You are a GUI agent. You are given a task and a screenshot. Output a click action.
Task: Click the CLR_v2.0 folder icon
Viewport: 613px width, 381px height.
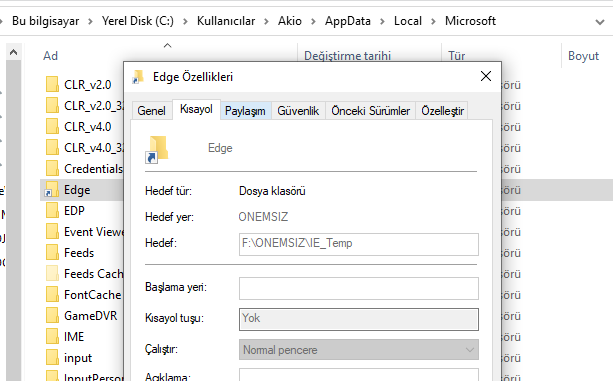pyautogui.click(x=52, y=84)
